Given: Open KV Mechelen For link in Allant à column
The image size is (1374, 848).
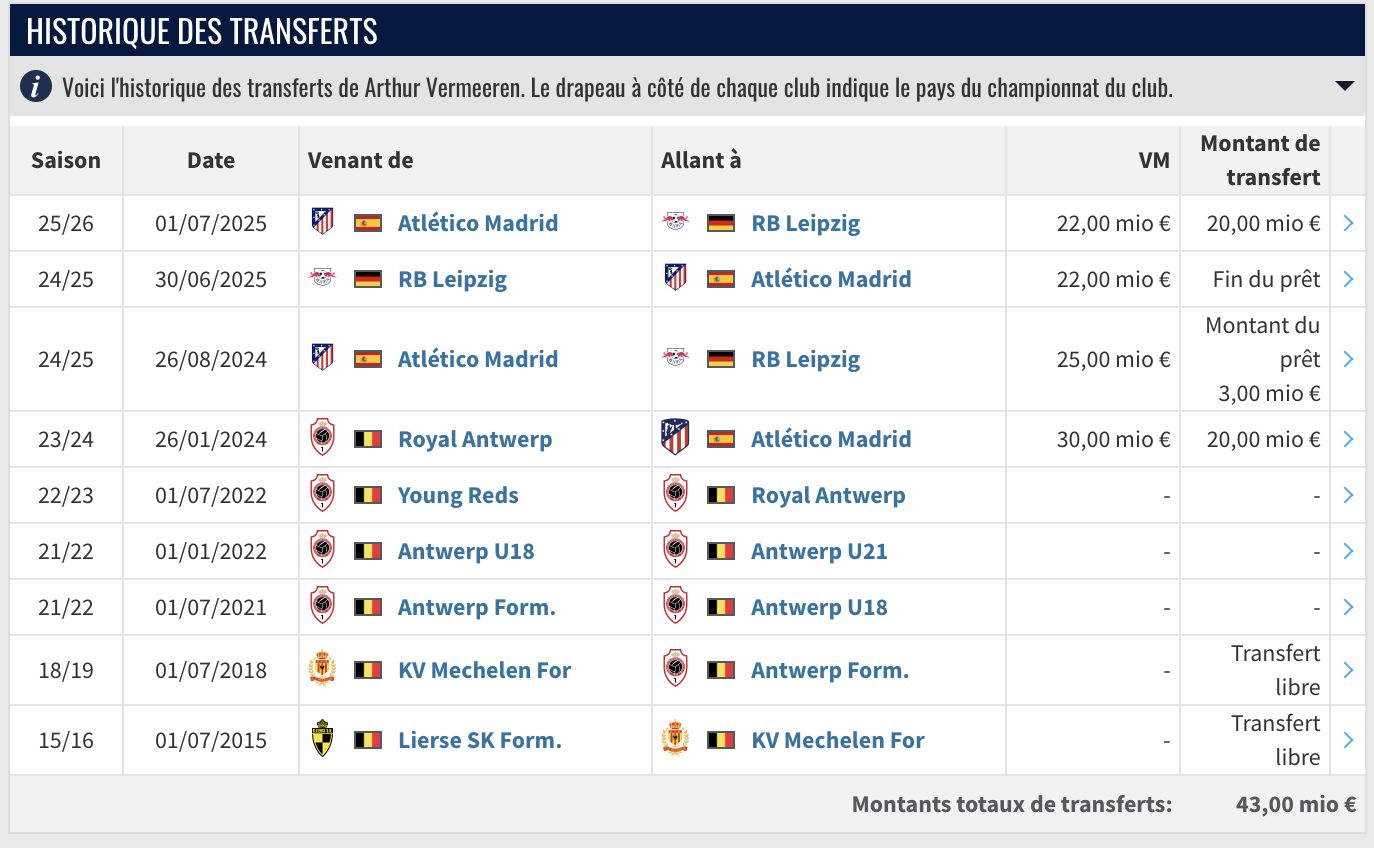Looking at the screenshot, I should tap(838, 740).
